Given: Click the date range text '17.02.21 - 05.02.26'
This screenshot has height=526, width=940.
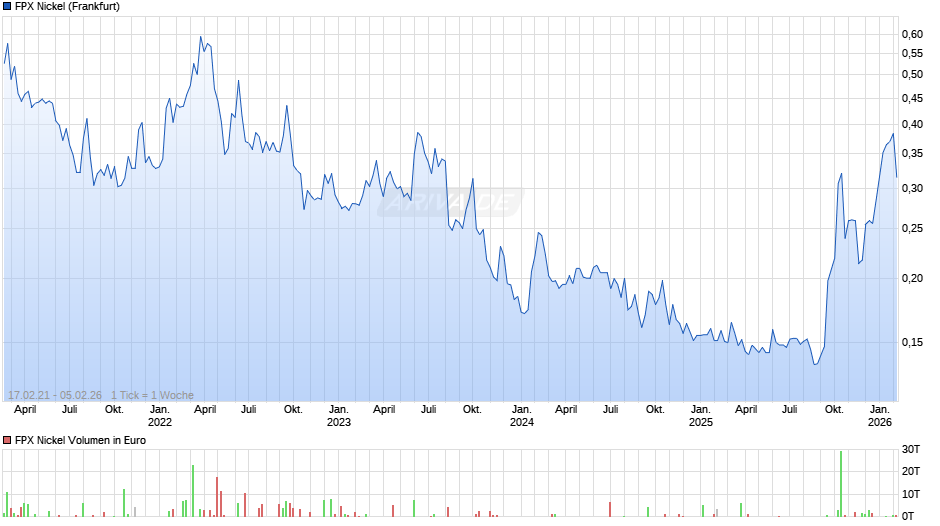Looking at the screenshot, I should click(55, 395).
